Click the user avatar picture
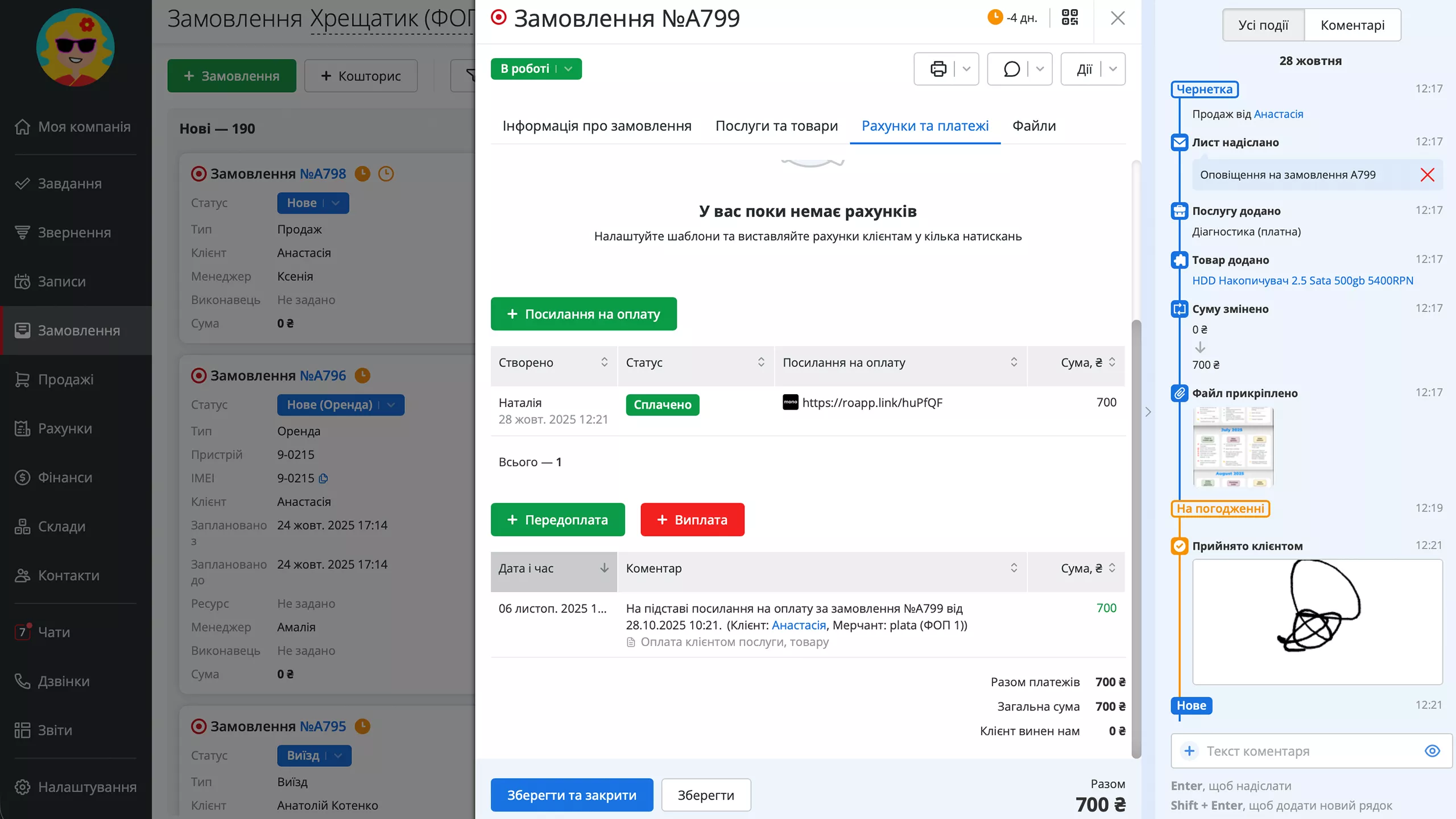 (x=75, y=47)
